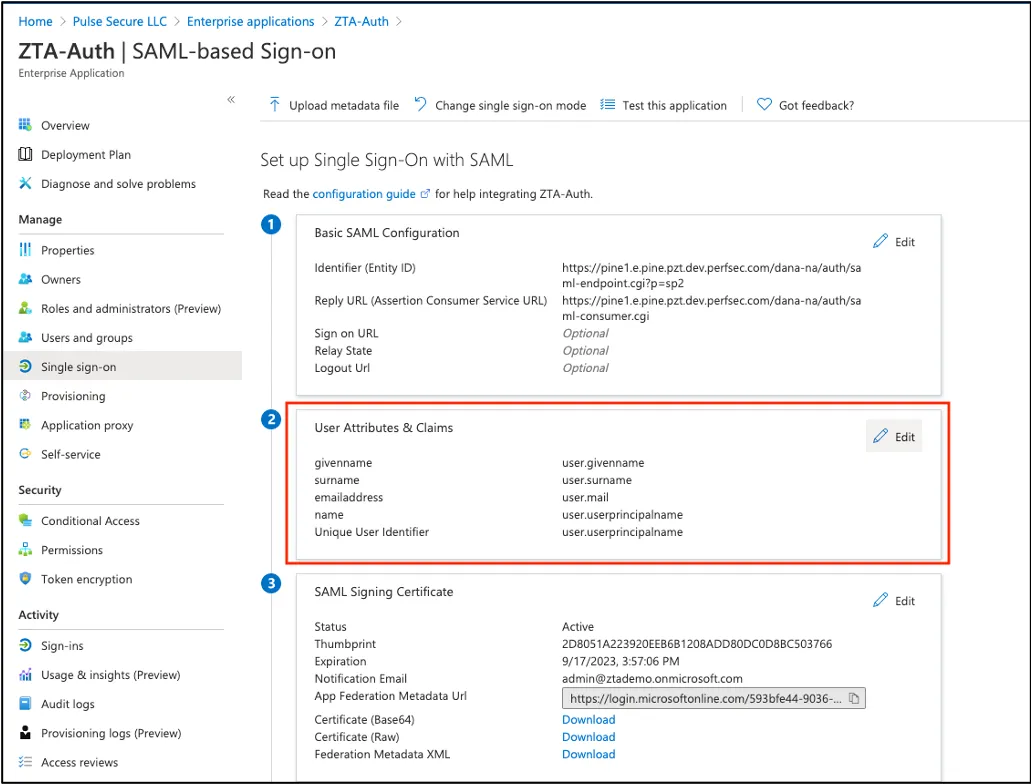The height and width of the screenshot is (784, 1031).
Task: Download Certificate (Raw)
Action: pyautogui.click(x=588, y=737)
